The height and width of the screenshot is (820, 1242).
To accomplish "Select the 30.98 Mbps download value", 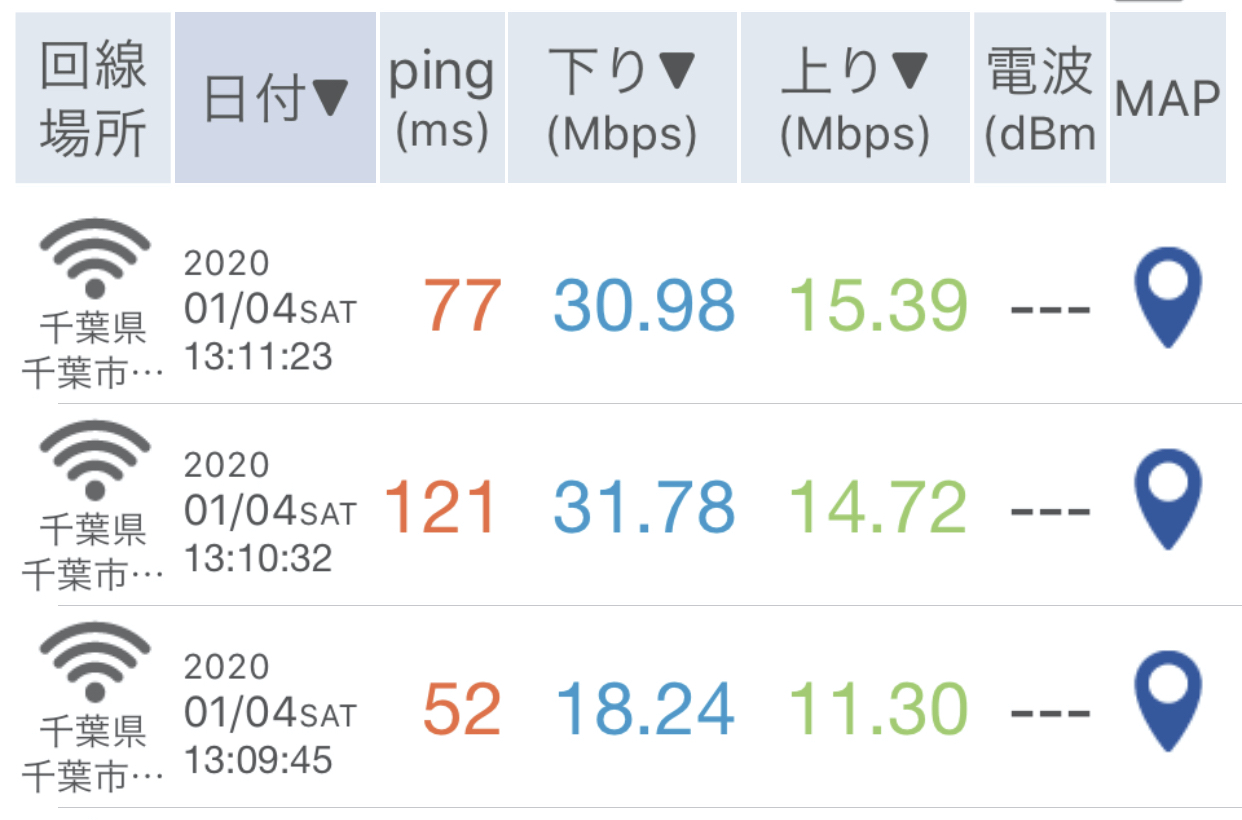I will [x=644, y=306].
